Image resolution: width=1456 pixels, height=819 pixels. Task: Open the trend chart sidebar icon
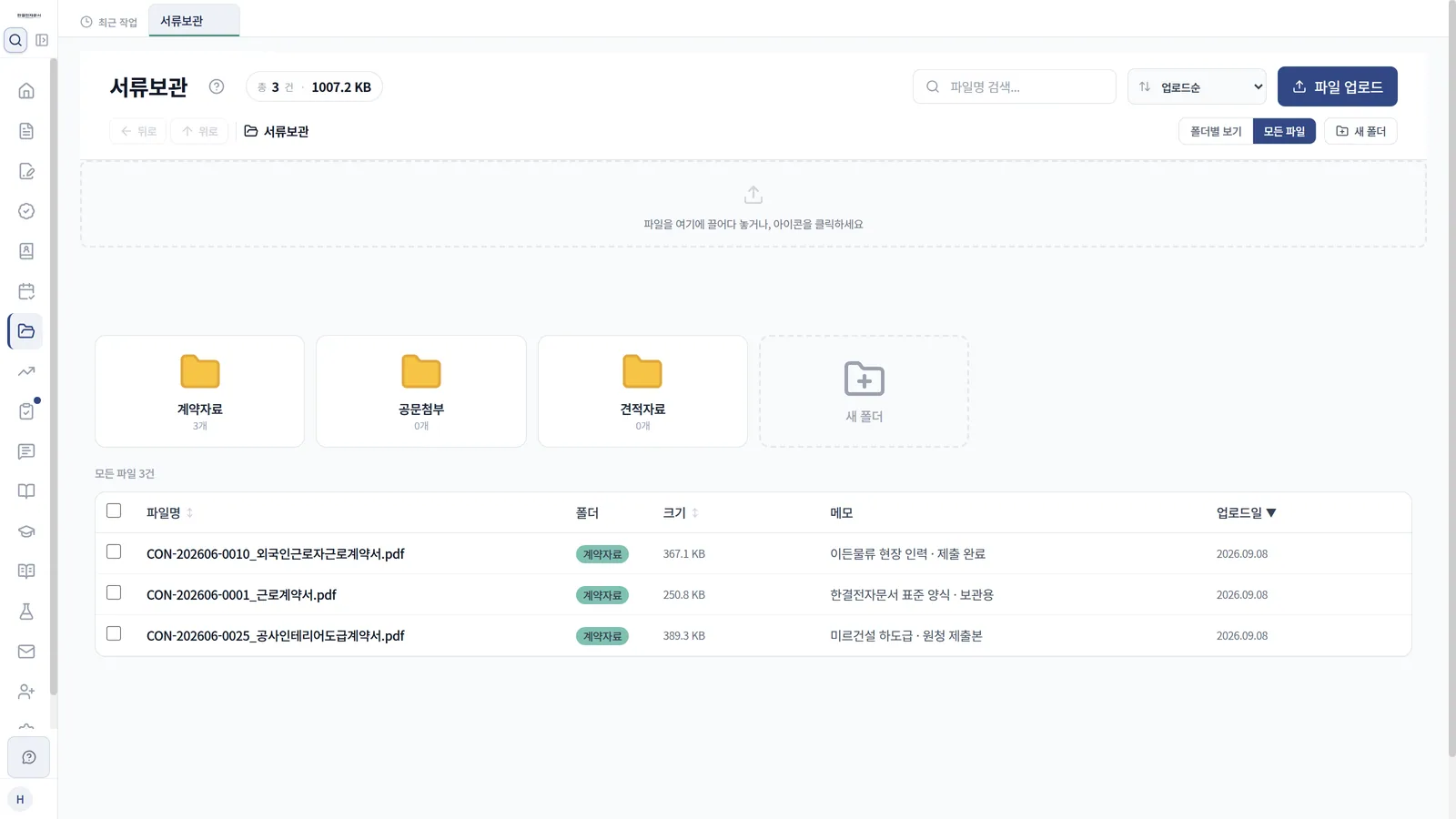[x=26, y=371]
